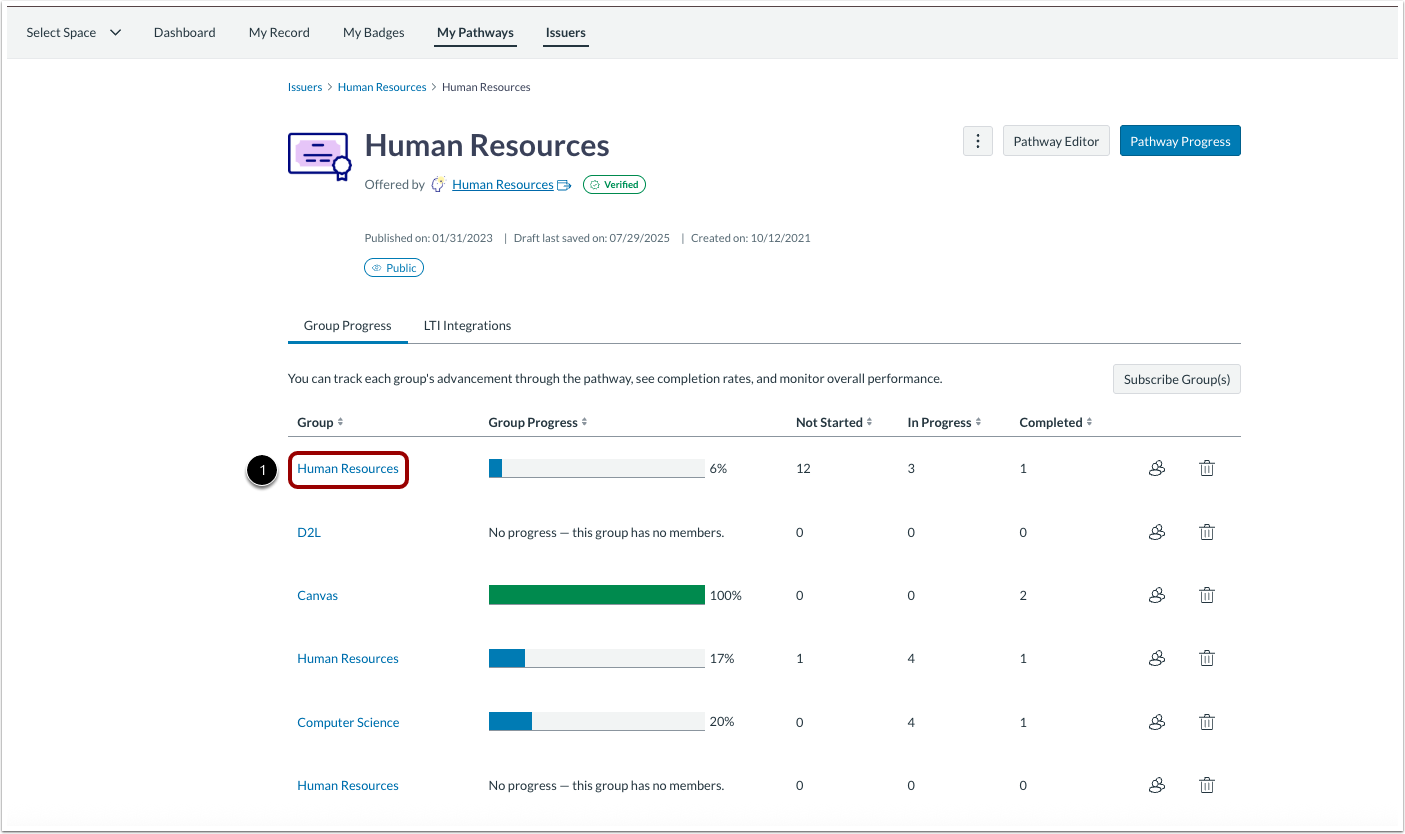This screenshot has width=1405, height=834.
Task: Click the trash icon in the Canvas row
Action: [1206, 595]
